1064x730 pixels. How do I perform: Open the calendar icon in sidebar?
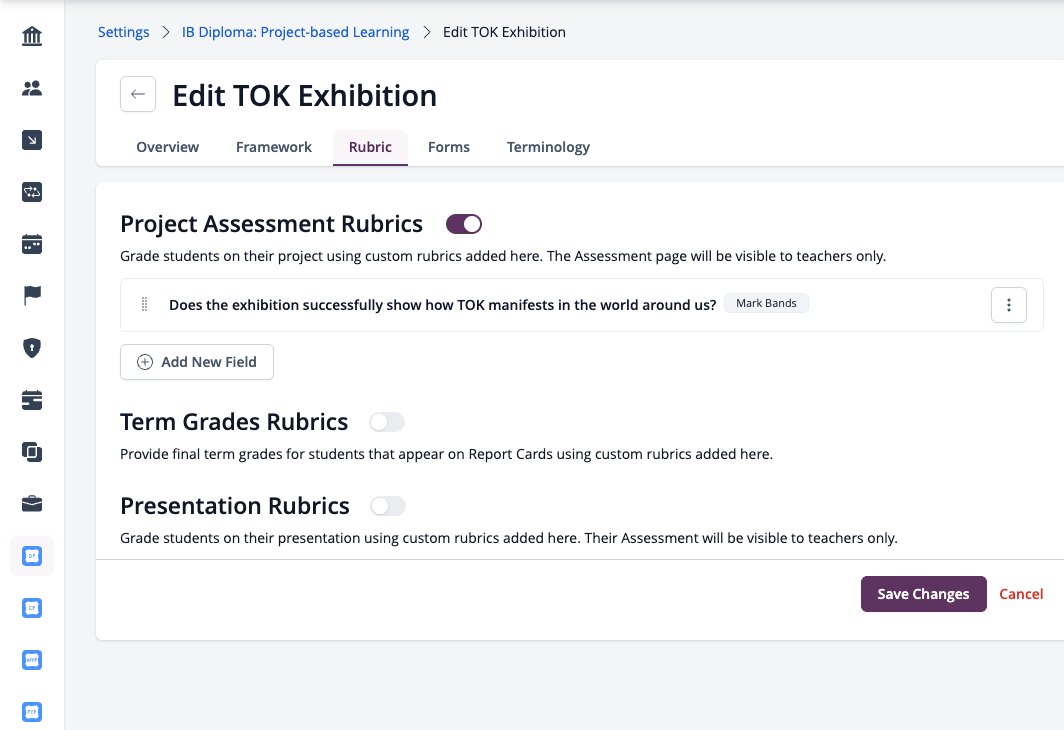click(x=32, y=244)
